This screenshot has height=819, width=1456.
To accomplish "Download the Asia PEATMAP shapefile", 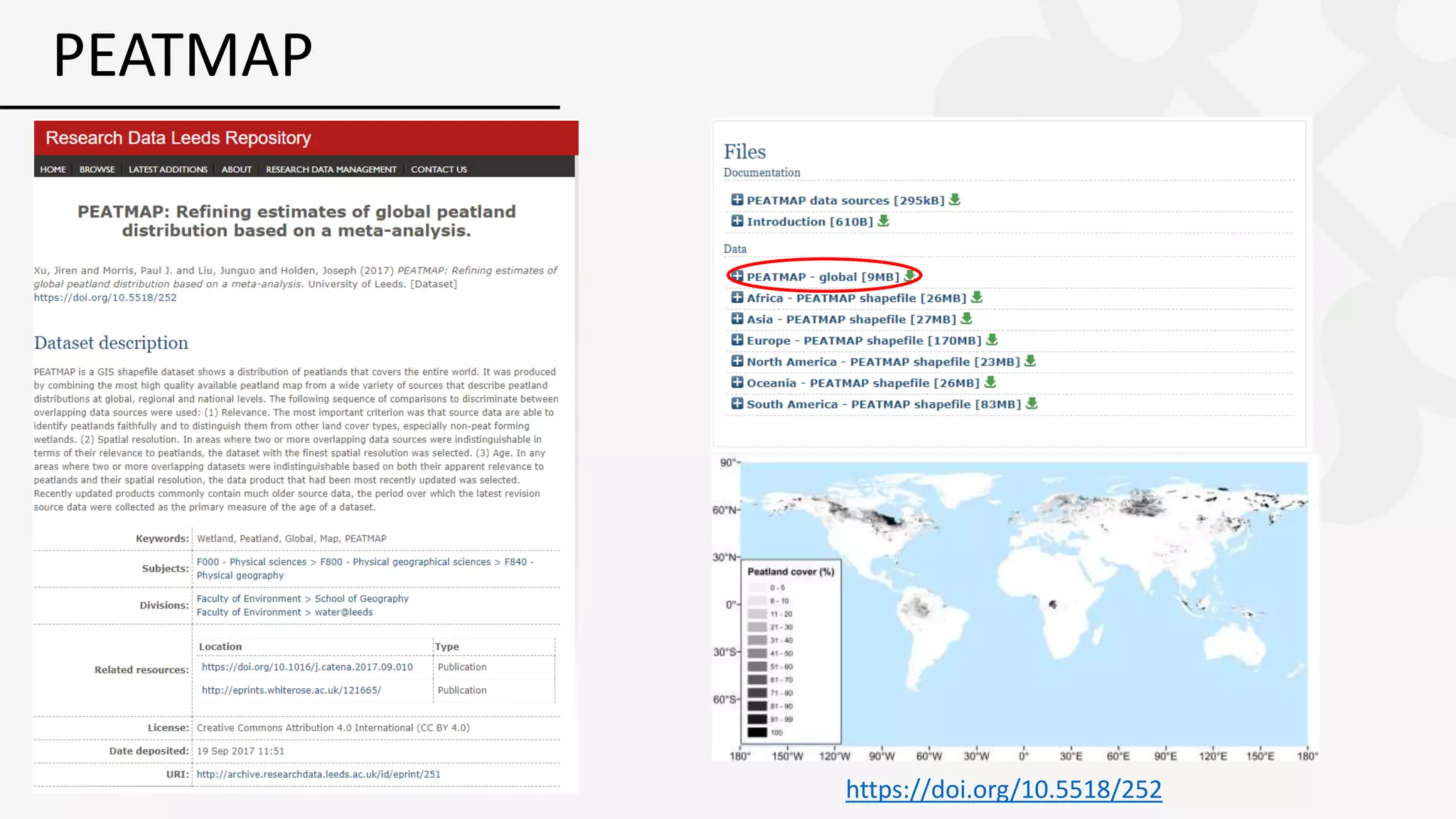I will tap(966, 318).
